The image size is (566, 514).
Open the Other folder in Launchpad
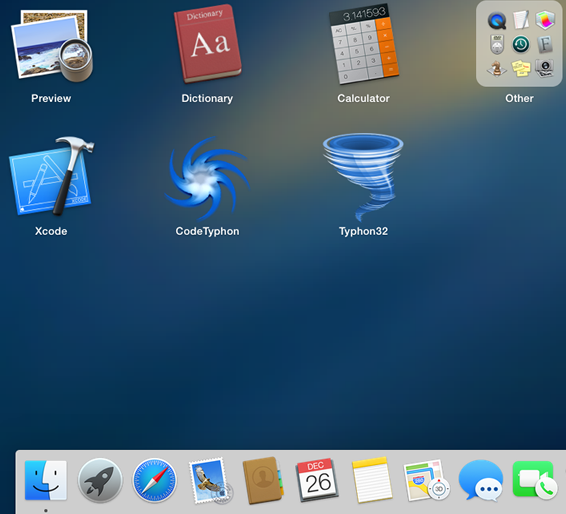(x=519, y=44)
